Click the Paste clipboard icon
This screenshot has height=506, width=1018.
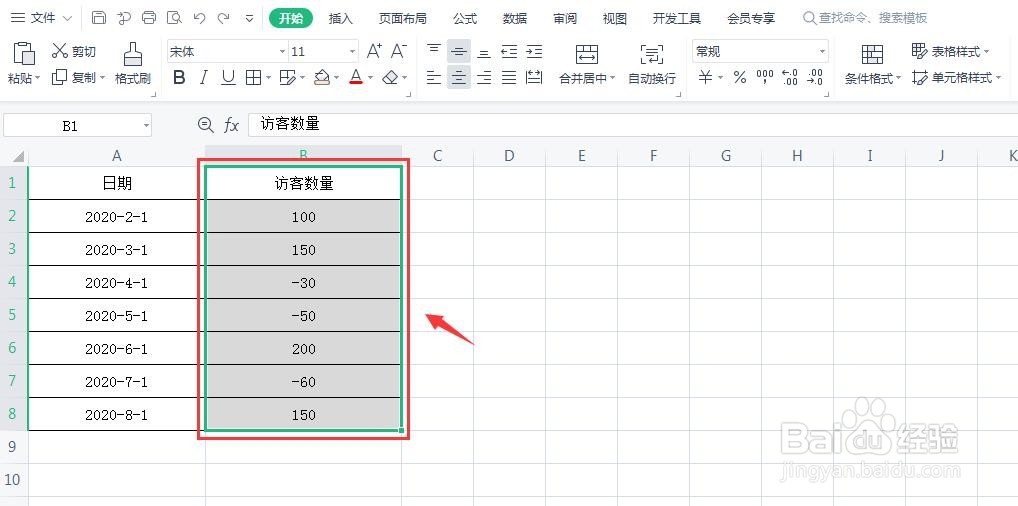point(23,54)
